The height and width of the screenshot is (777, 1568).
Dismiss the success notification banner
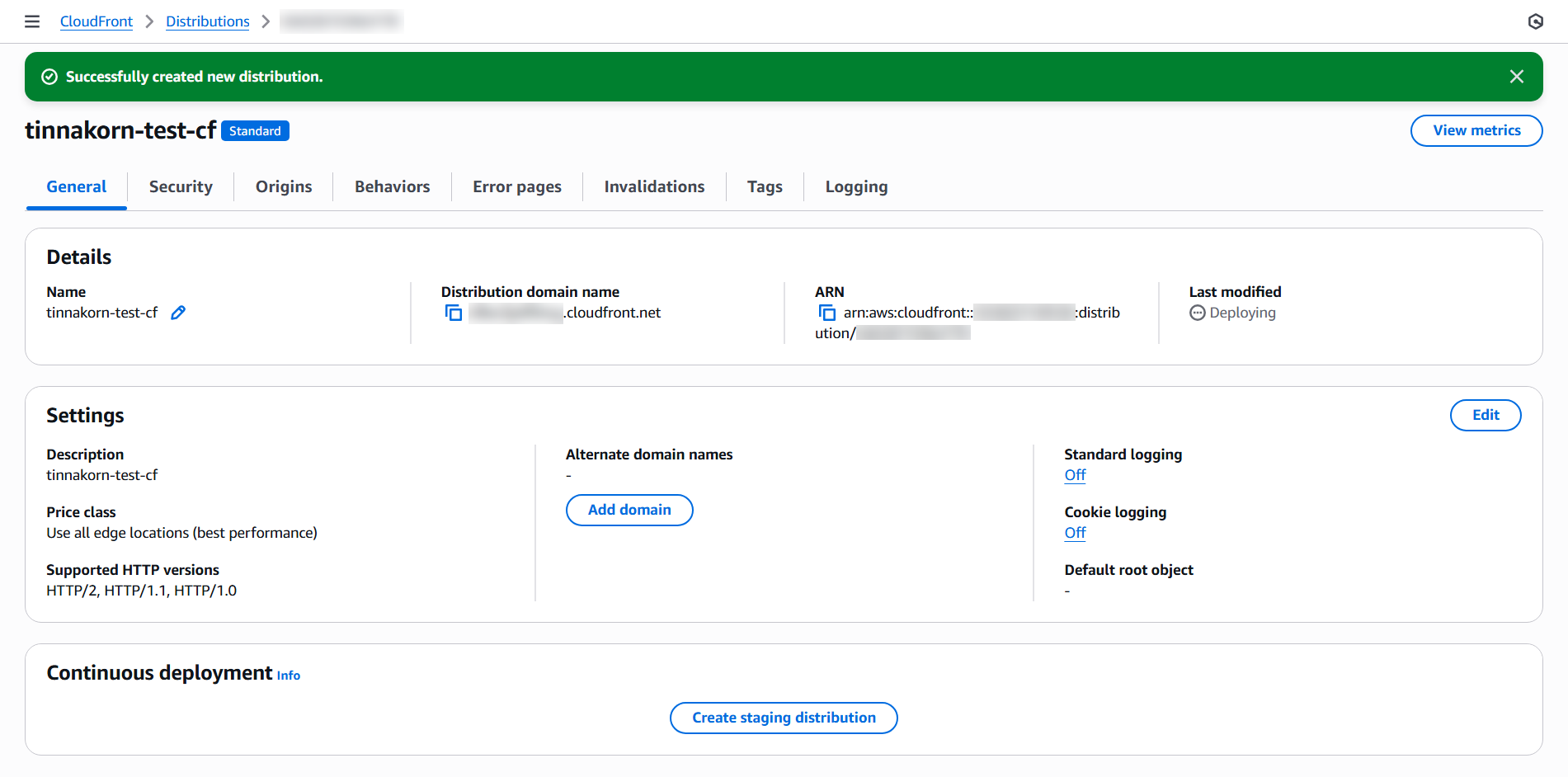1516,77
